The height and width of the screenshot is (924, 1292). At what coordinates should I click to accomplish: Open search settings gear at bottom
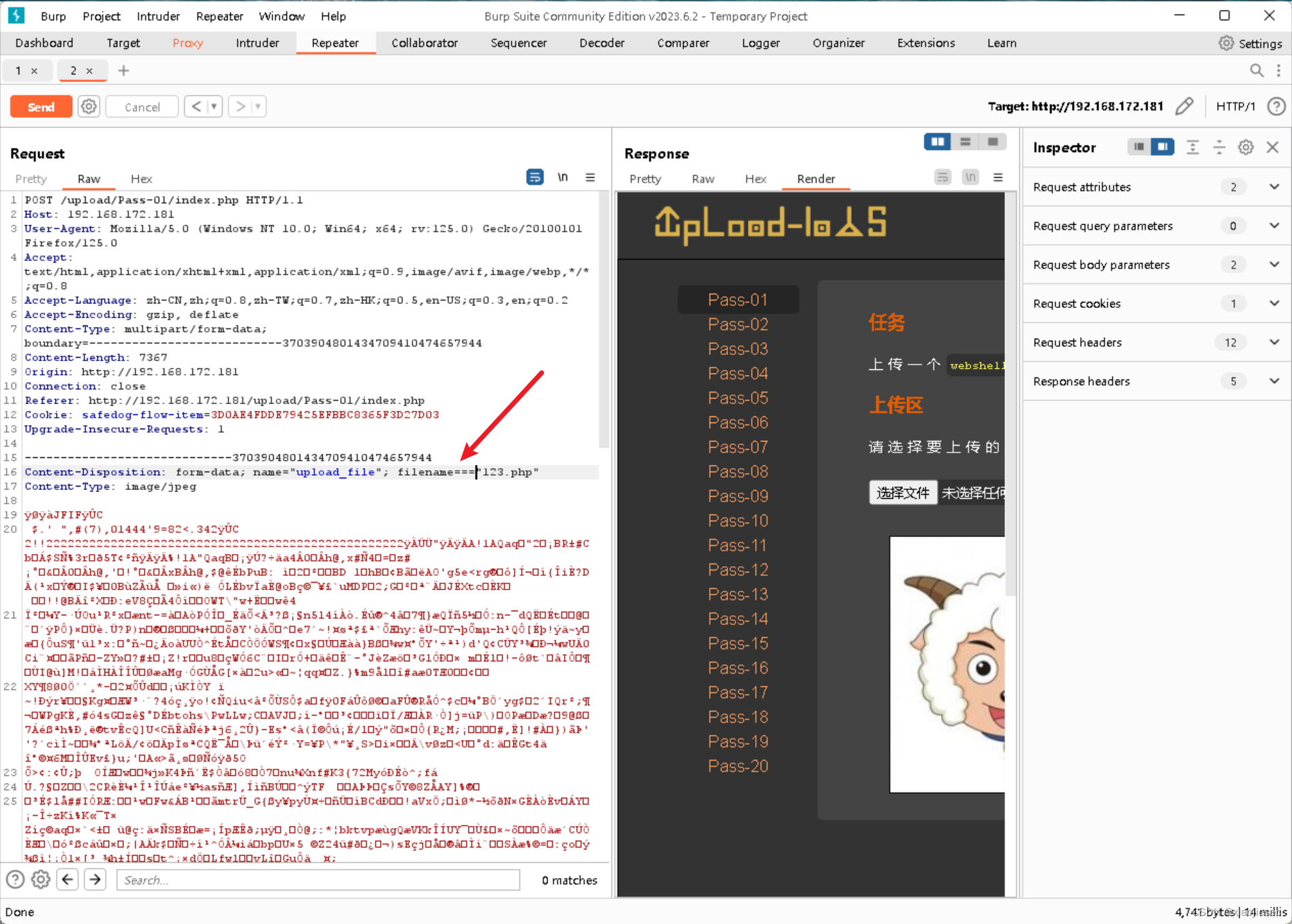(41, 880)
